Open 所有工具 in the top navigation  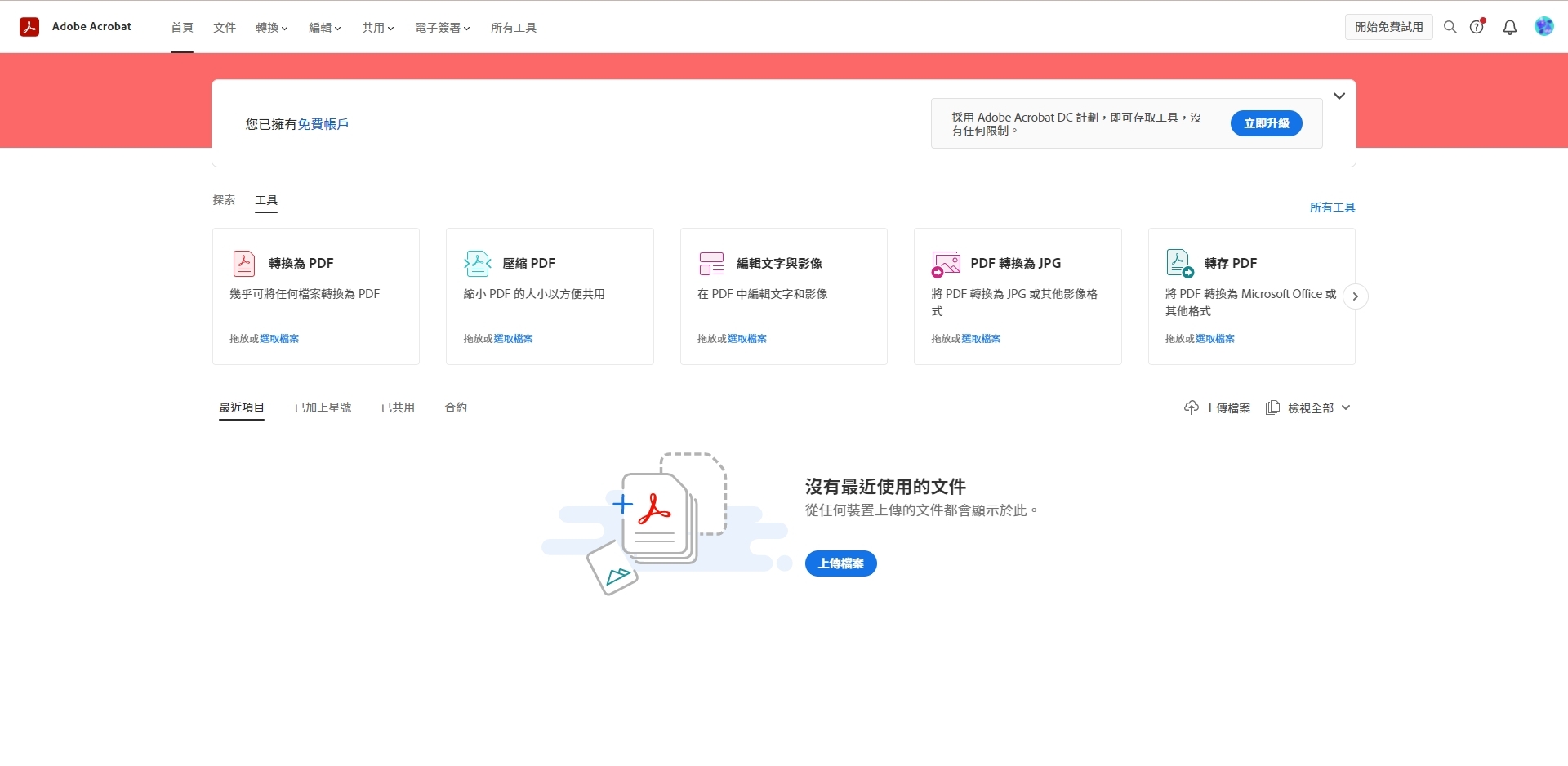pos(514,28)
